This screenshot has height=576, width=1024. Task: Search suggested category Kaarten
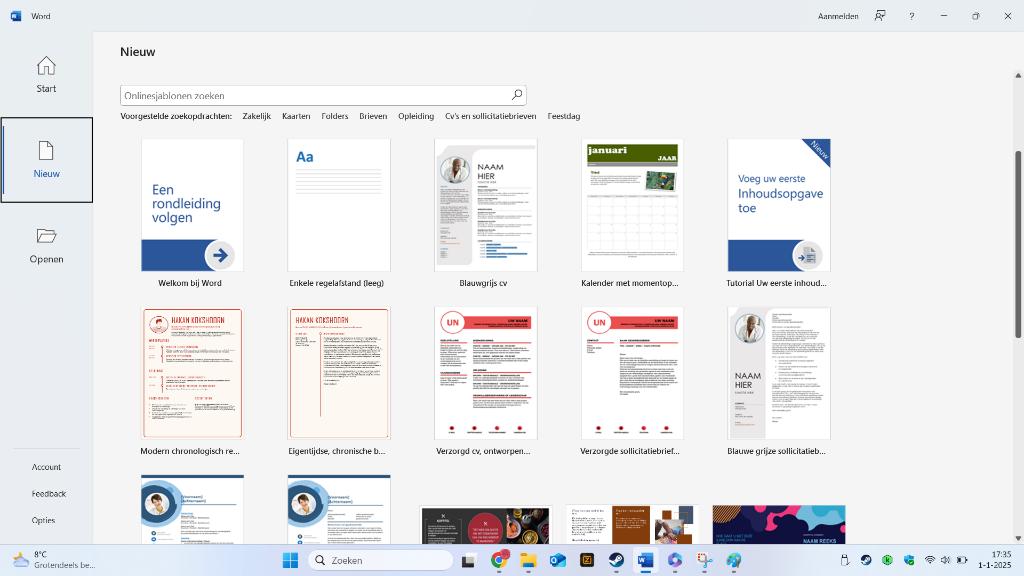pos(296,116)
